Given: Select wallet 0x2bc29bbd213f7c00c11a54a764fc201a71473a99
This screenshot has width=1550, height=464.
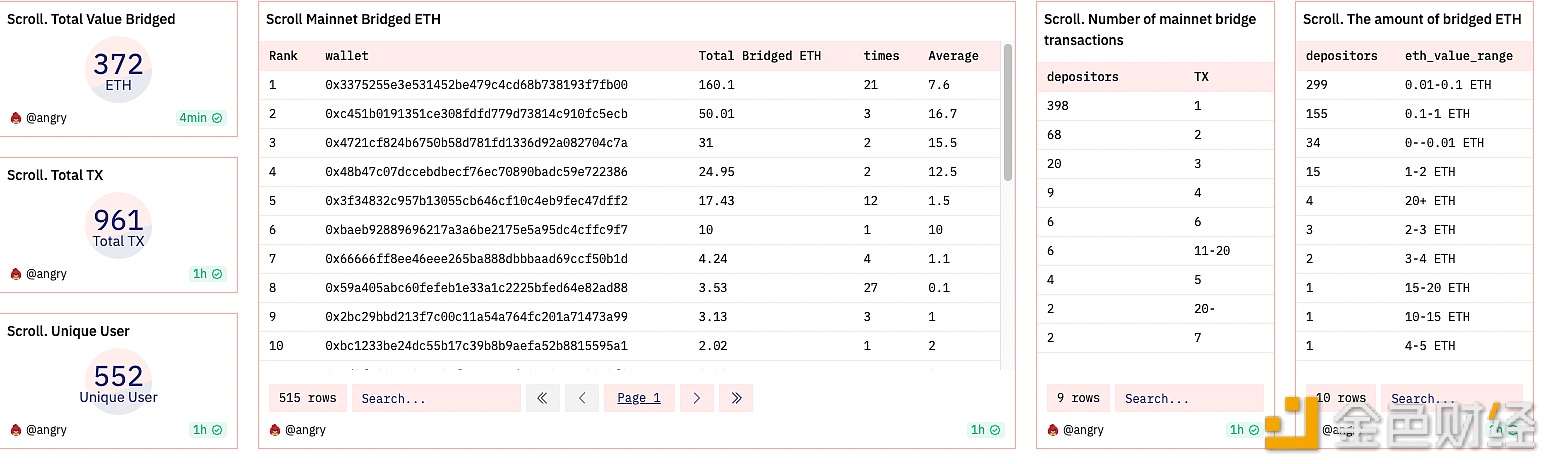Looking at the screenshot, I should 476,317.
